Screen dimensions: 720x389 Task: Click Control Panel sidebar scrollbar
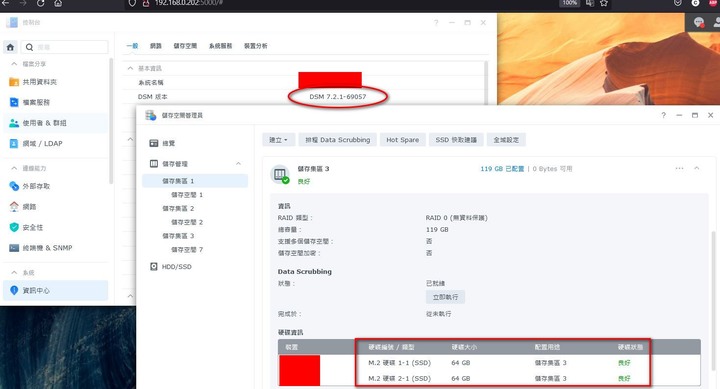point(111,122)
